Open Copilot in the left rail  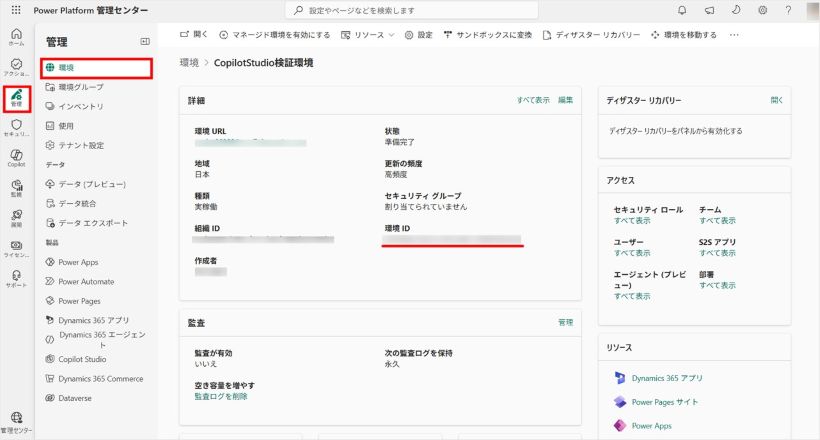click(x=16, y=158)
